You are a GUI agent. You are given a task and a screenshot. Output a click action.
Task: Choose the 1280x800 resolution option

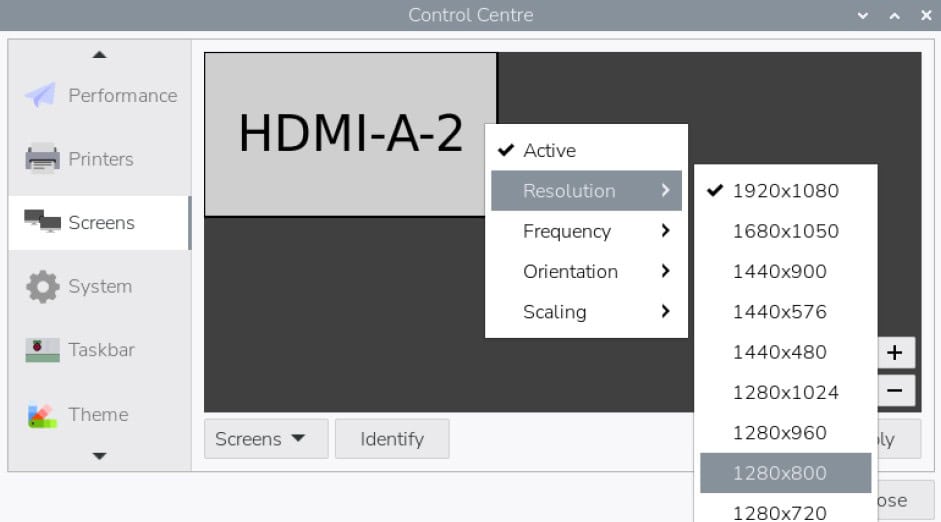point(785,473)
